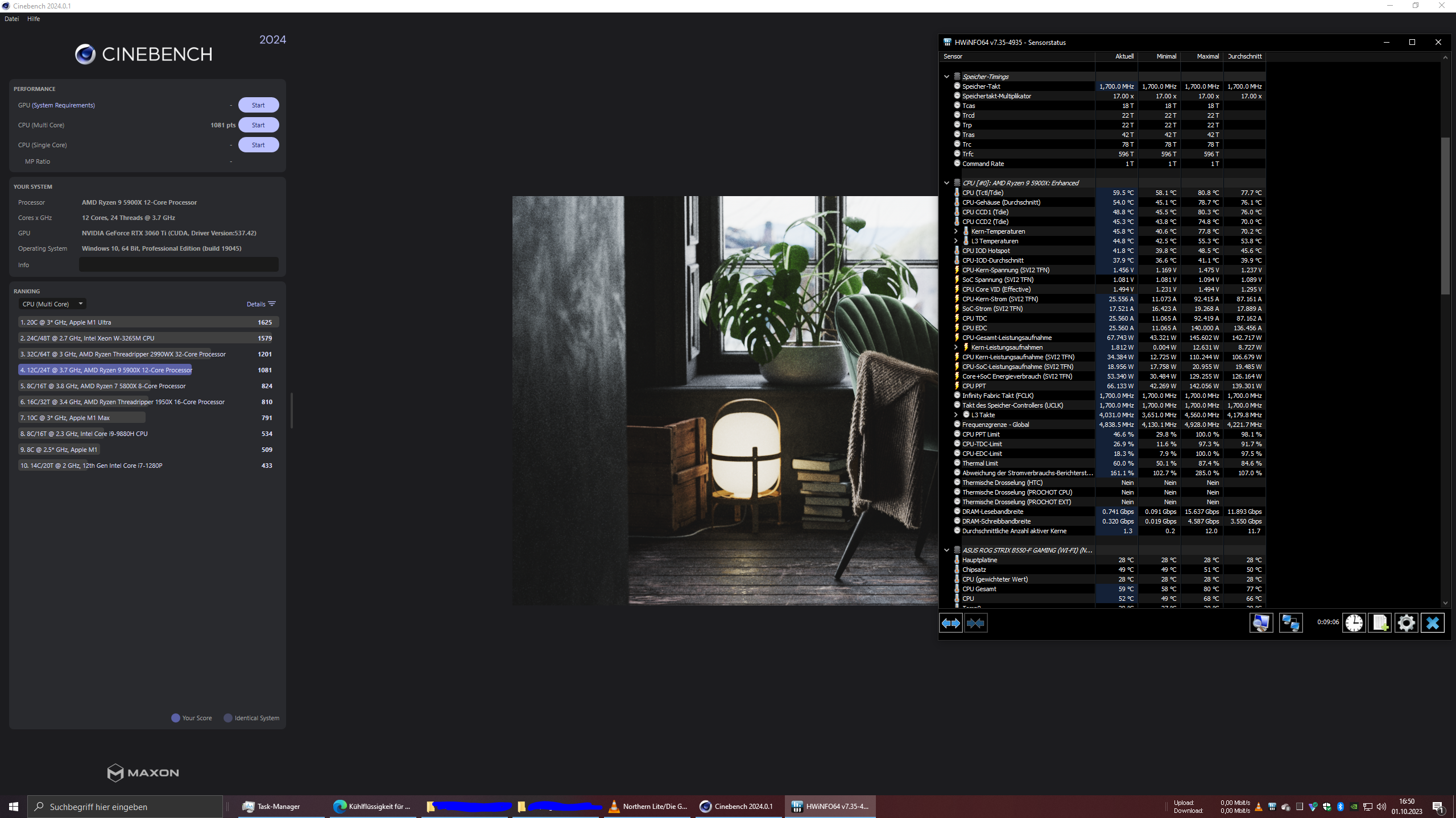The width and height of the screenshot is (1456, 818).
Task: Open the CPU (Multi Core) ranking dropdown
Action: coord(52,304)
